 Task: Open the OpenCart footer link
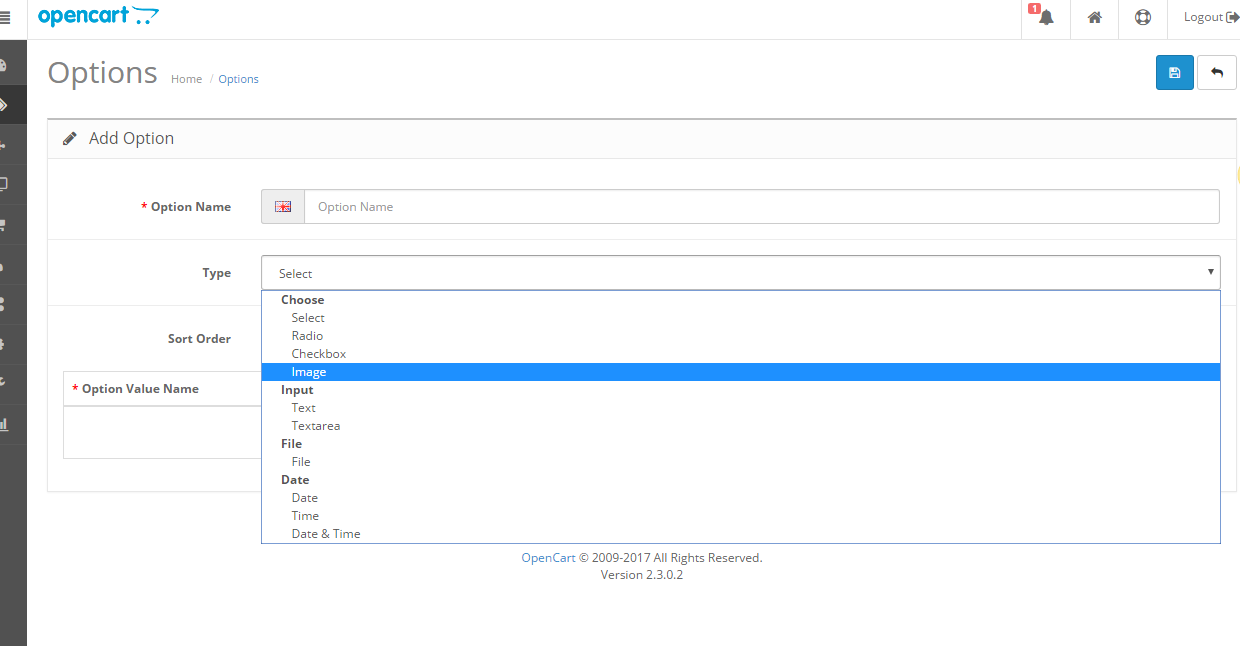[548, 558]
